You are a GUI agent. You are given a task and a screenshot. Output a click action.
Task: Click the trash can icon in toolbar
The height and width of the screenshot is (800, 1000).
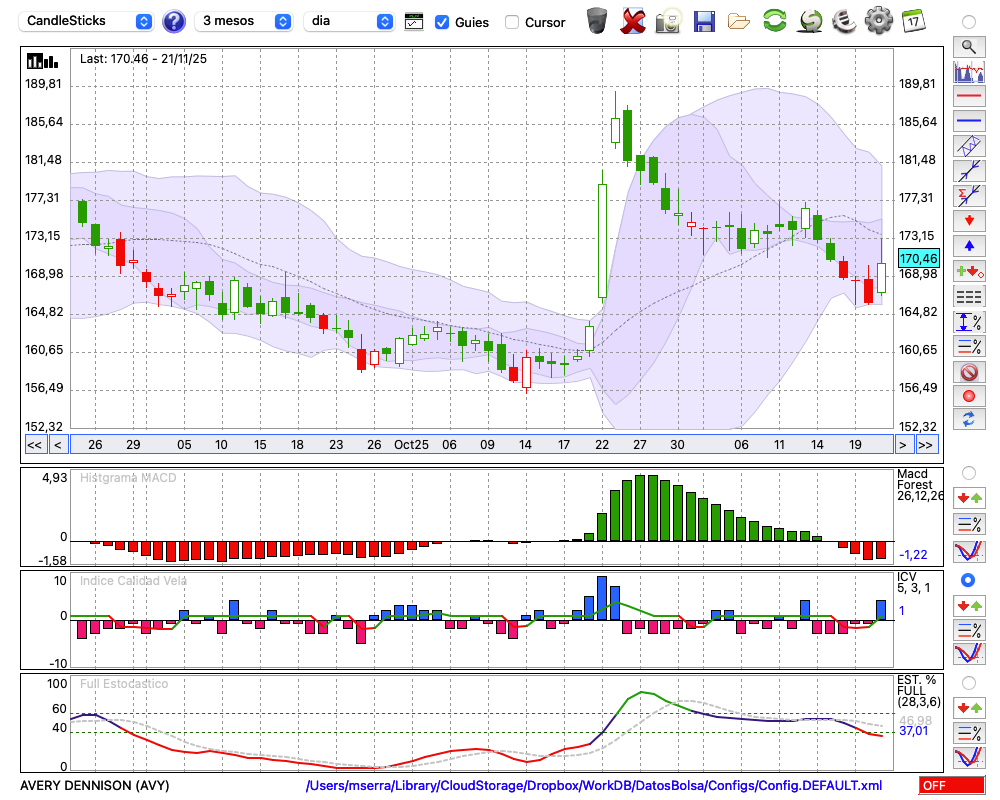(x=597, y=20)
